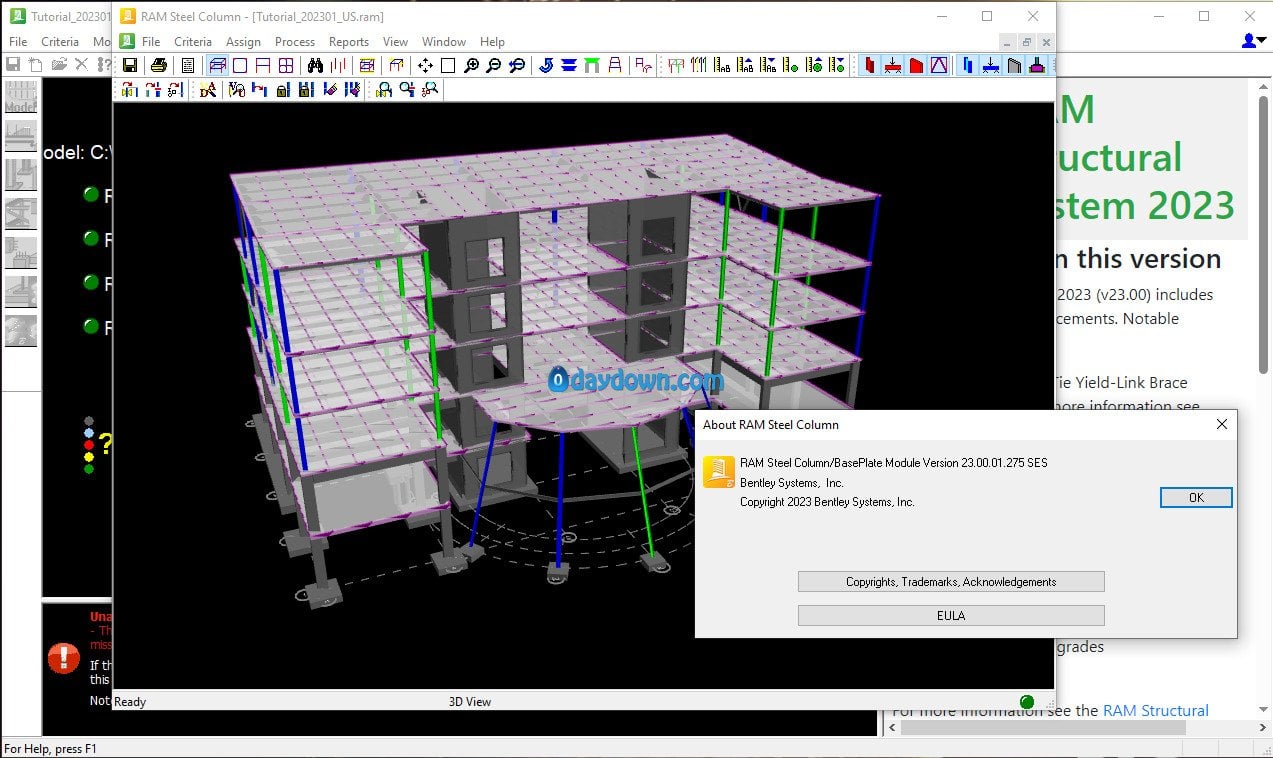Open the report document icon beside the printer
The image size is (1273, 758).
click(x=188, y=65)
